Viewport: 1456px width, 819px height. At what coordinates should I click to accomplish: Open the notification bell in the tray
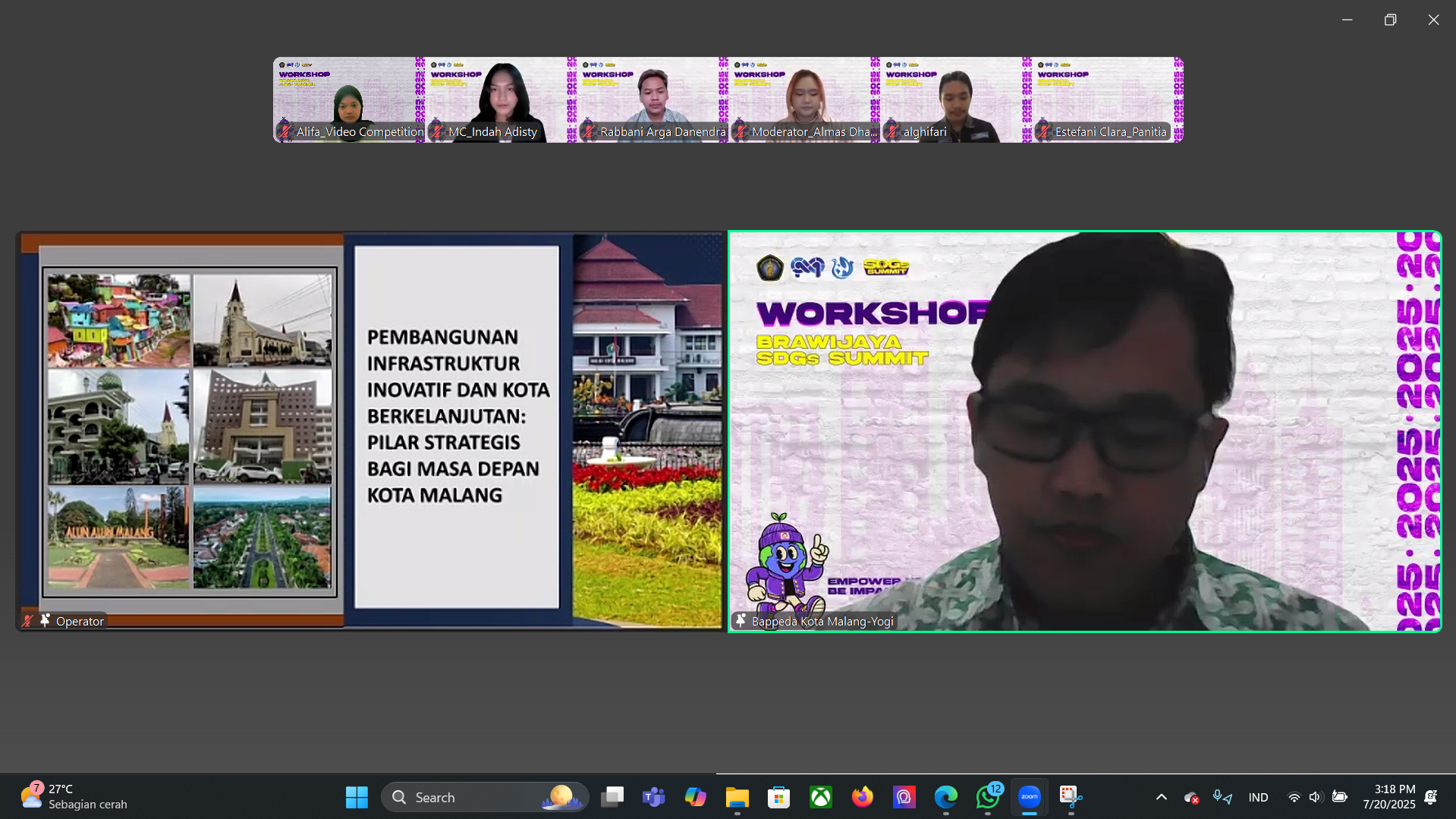tap(1431, 797)
